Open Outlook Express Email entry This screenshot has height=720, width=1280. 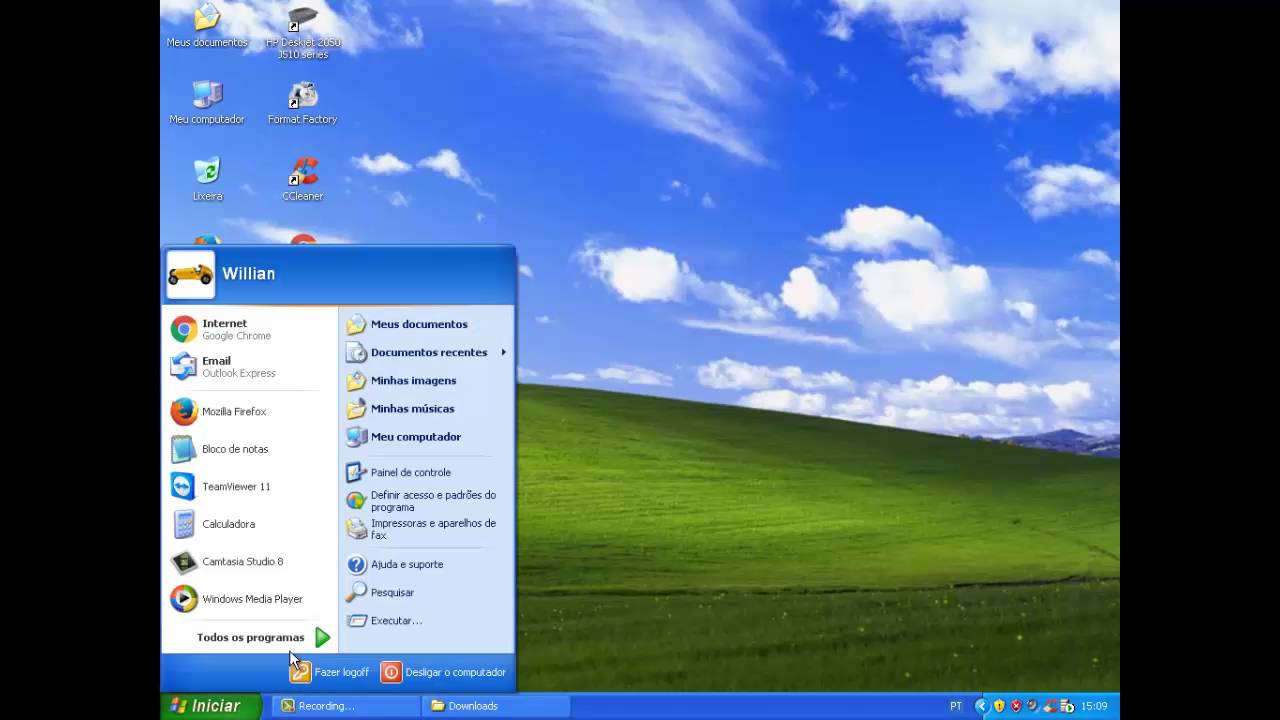(x=250, y=367)
